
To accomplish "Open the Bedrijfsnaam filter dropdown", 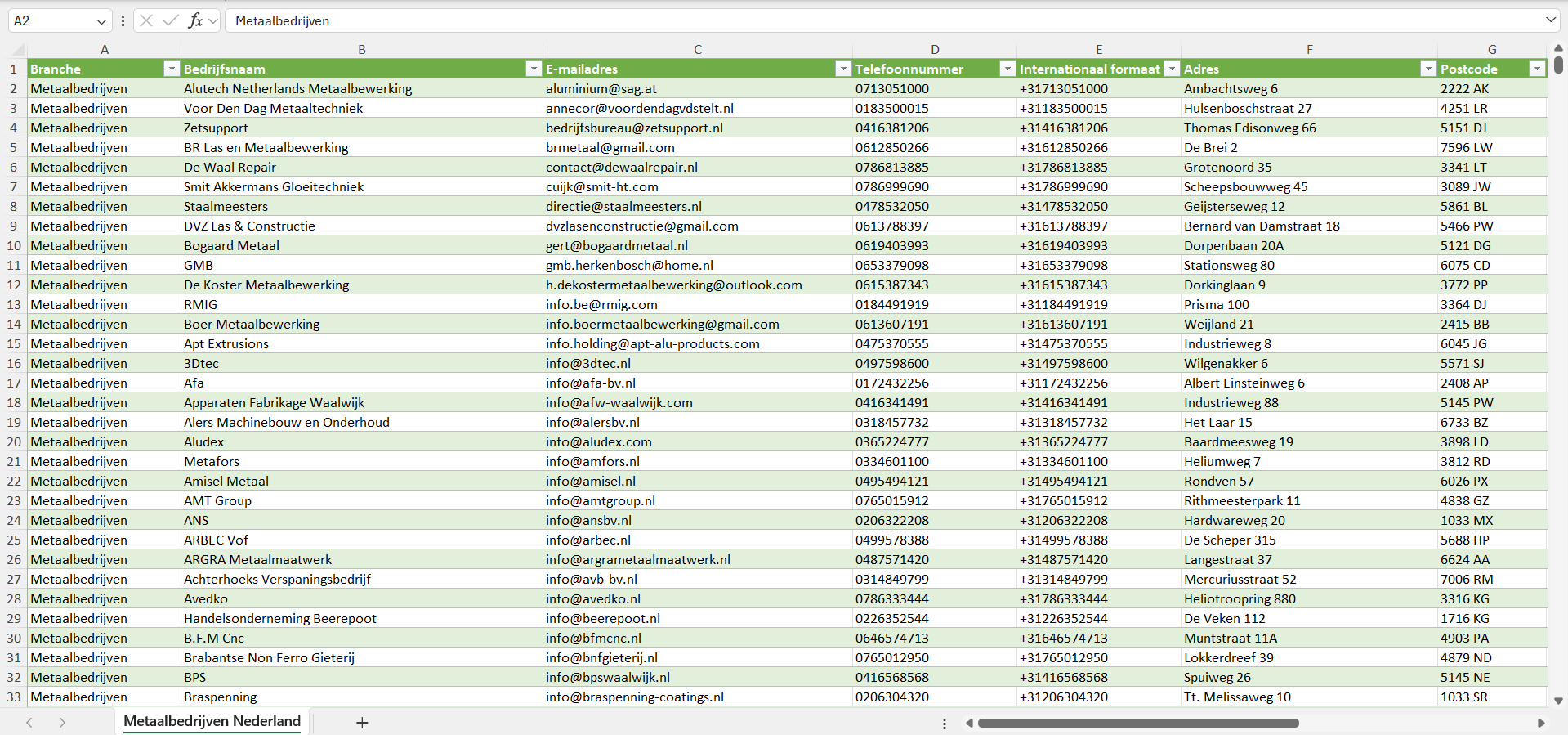I will [x=534, y=69].
